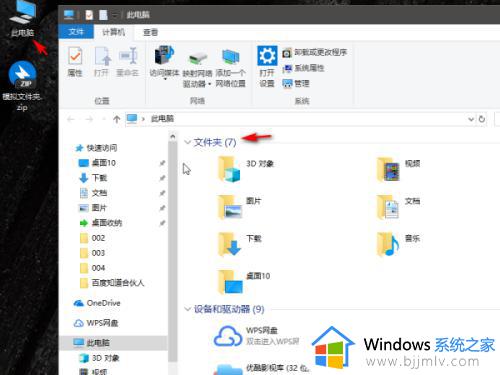Click 添加一个网络位置 icon
Screen dimensions: 500x375
coord(230,68)
